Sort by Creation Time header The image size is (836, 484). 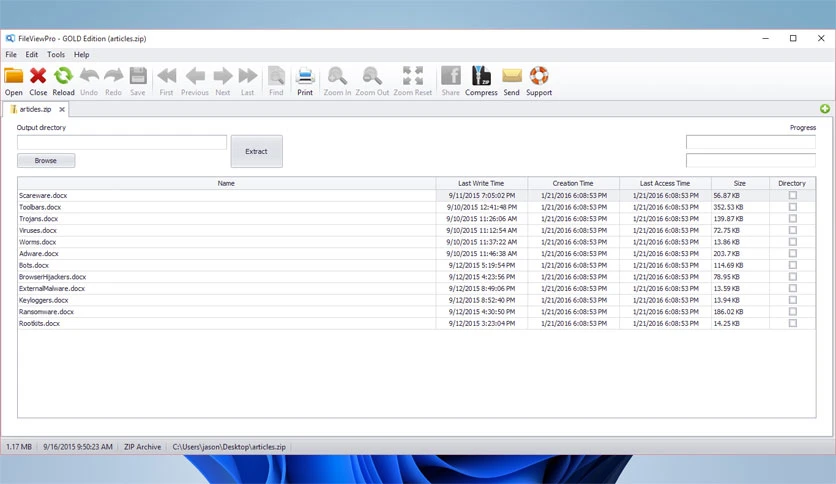coord(573,183)
